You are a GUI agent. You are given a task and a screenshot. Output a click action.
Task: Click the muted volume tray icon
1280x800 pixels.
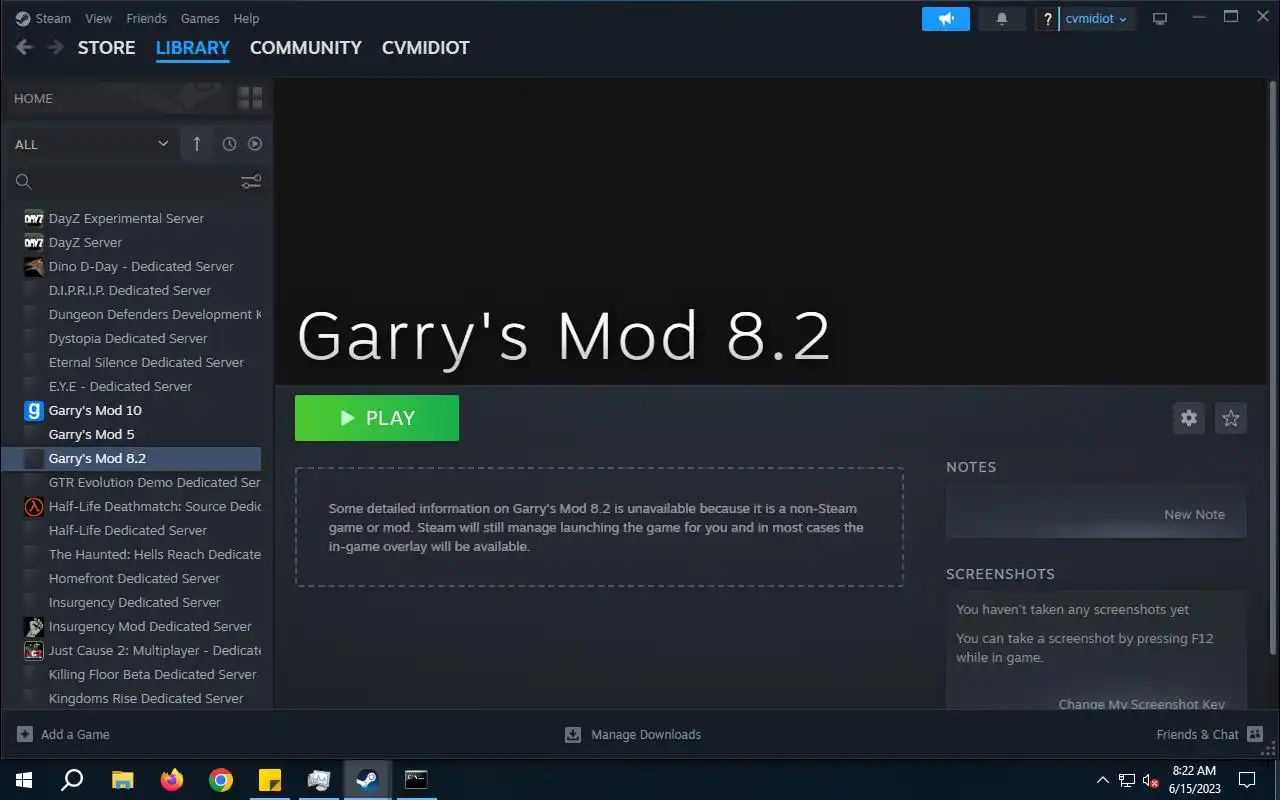1150,780
